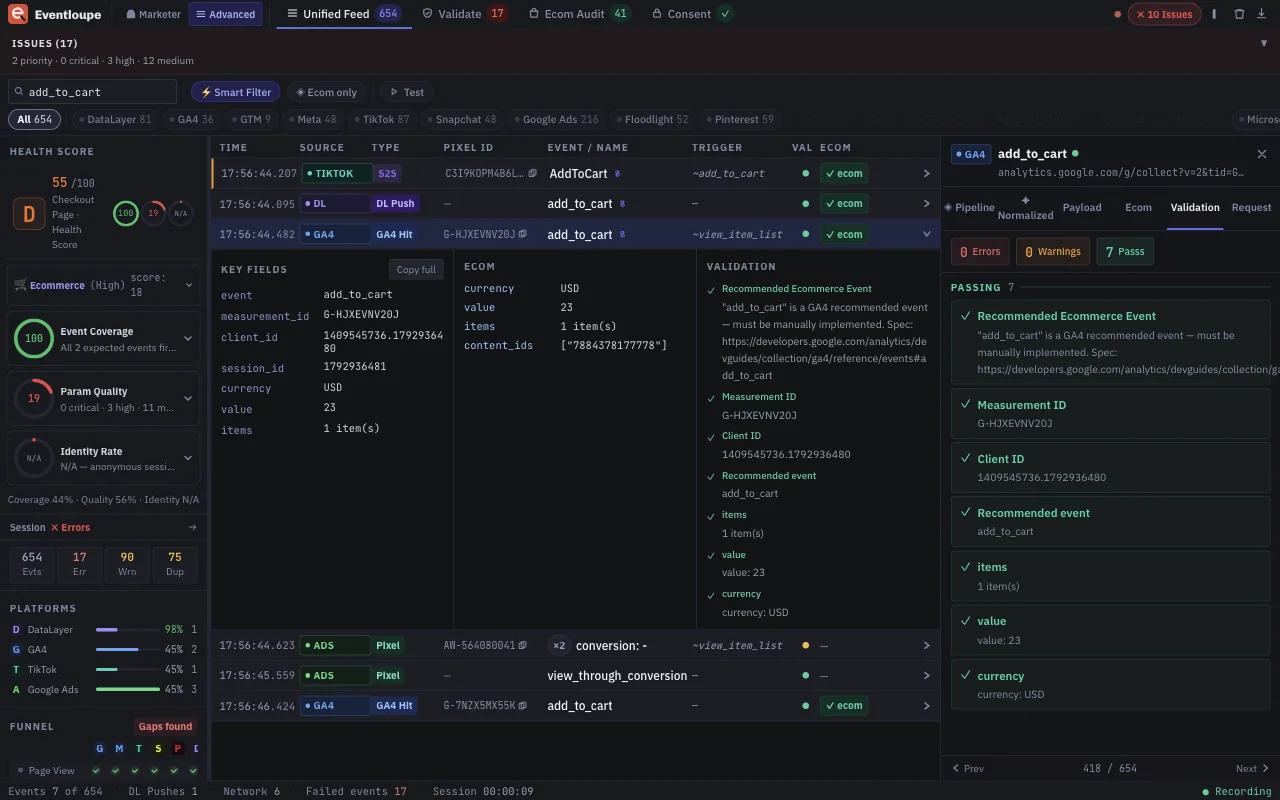Click the Eventloupe logo icon
The image size is (1280, 800).
[x=18, y=14]
